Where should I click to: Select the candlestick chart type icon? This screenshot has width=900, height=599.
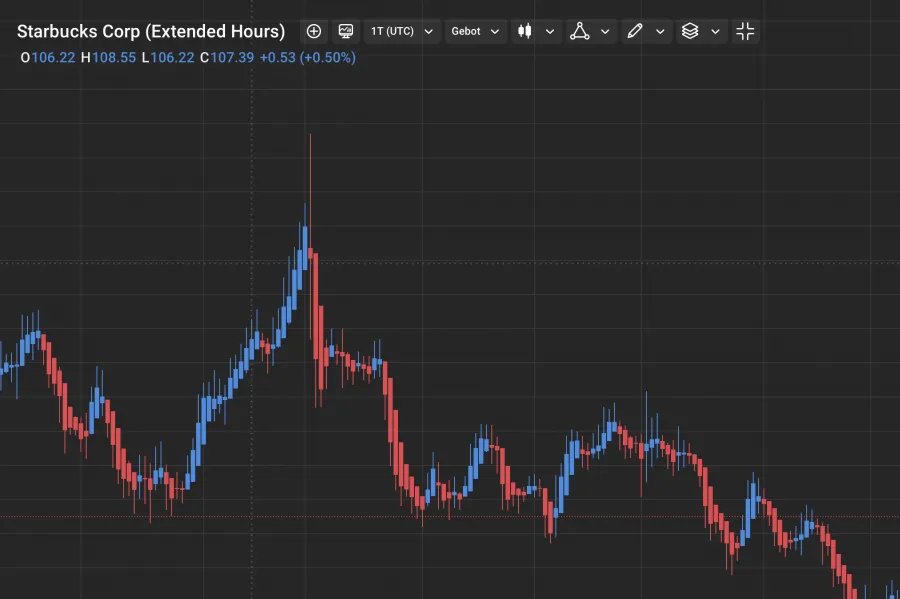click(524, 31)
